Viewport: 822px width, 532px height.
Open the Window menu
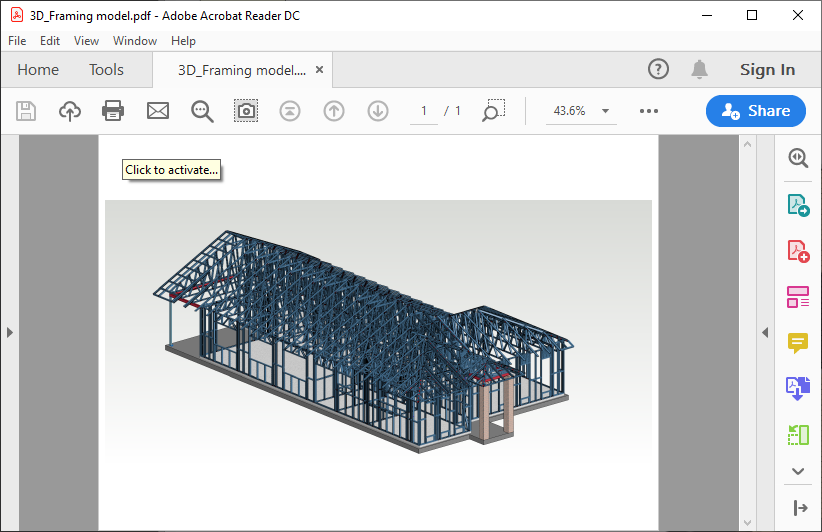click(134, 41)
